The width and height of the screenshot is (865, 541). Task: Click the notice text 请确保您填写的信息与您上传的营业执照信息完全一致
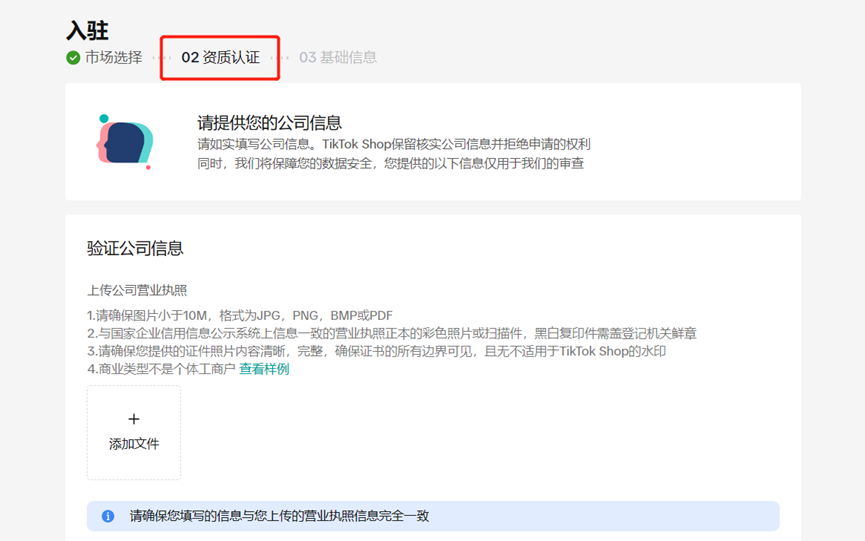[279, 516]
